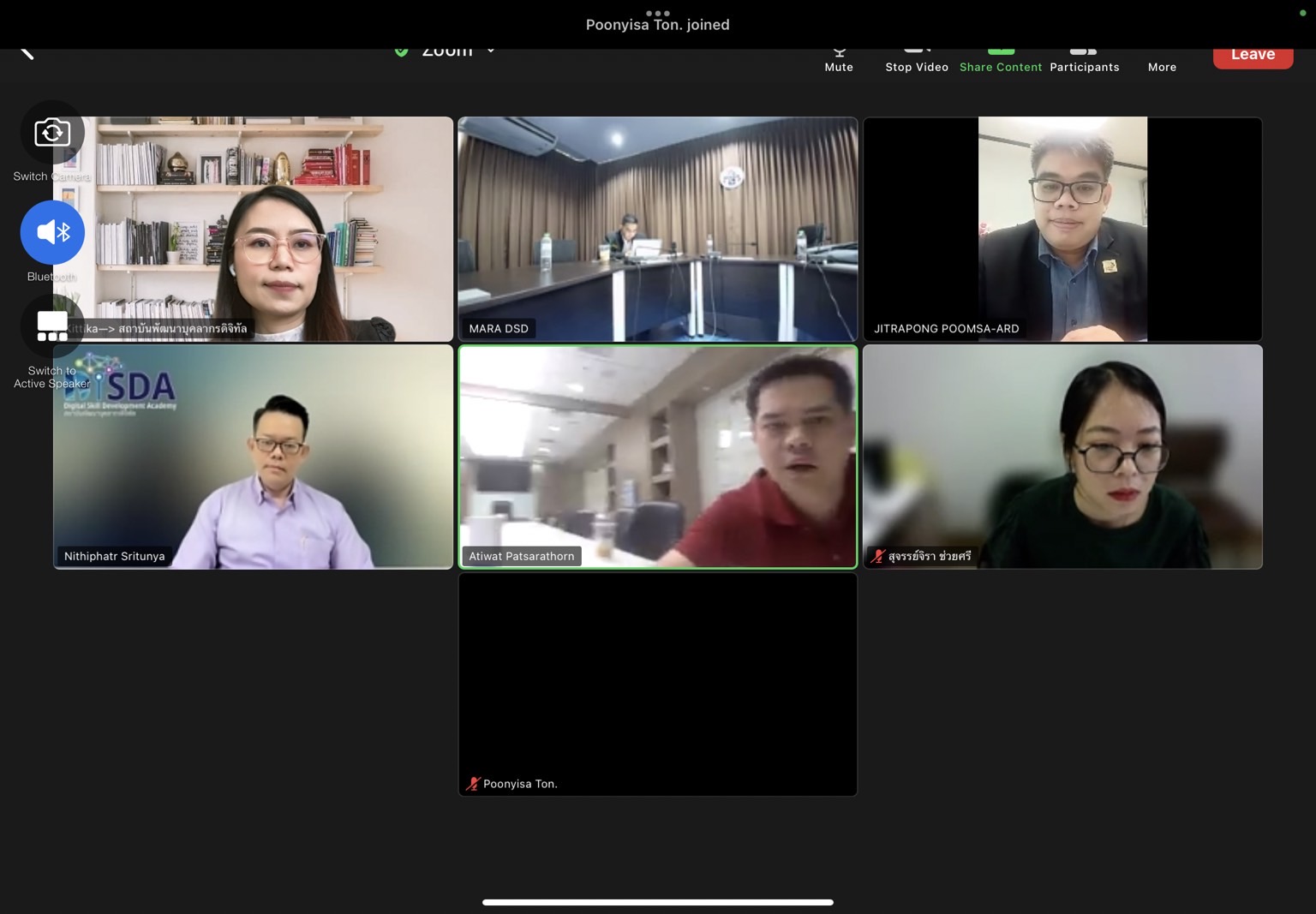Open Share Content option

tap(1001, 58)
